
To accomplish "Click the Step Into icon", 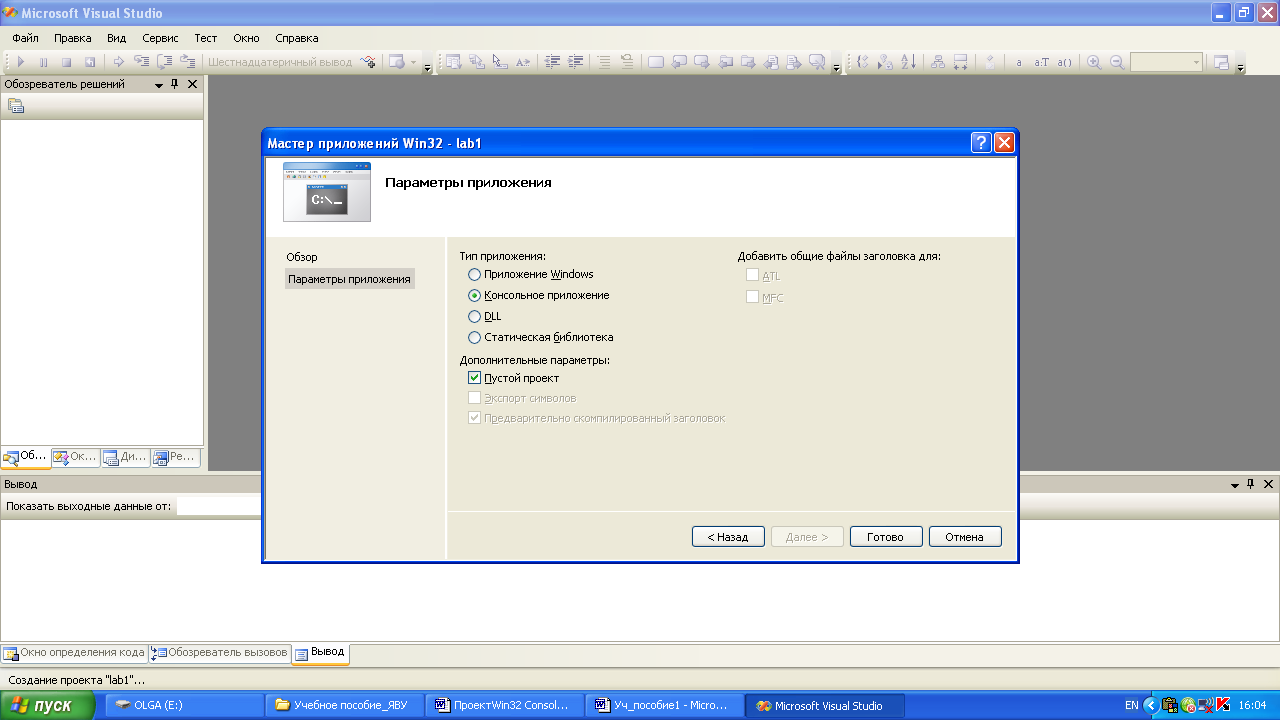I will (x=142, y=61).
